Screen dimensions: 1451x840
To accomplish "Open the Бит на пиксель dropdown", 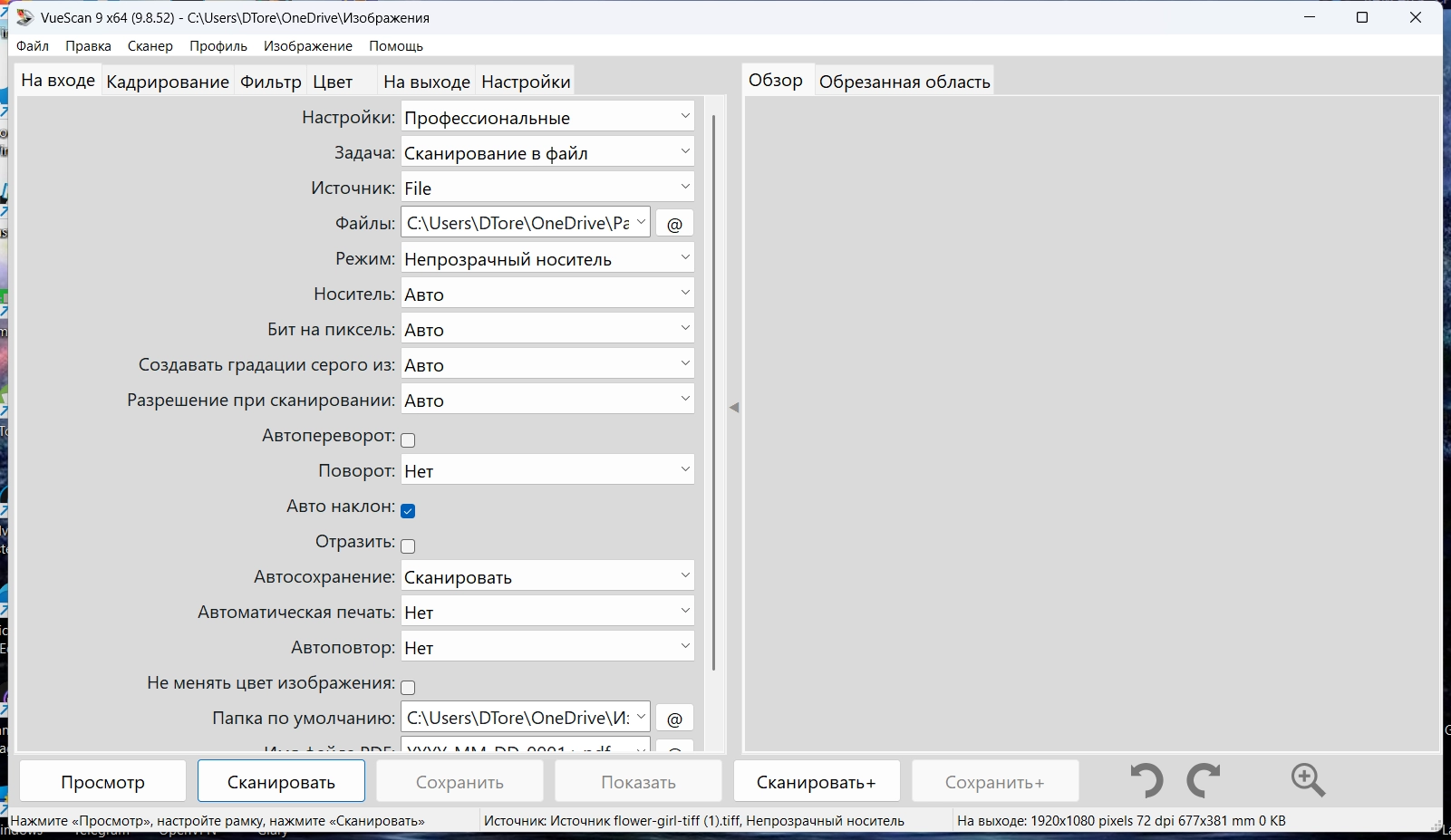I will 547,330.
